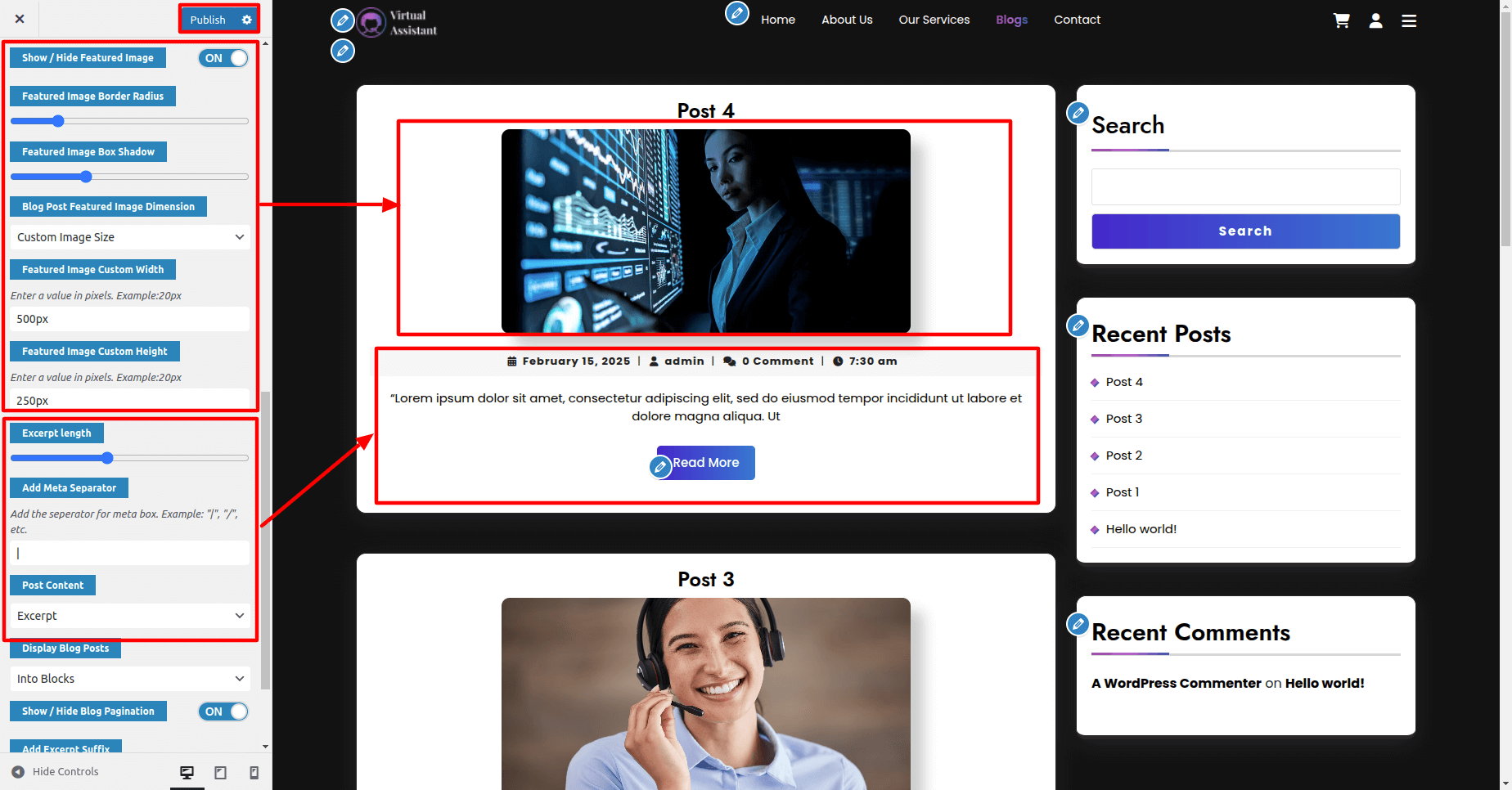Screen dimensions: 1512x790
Task: Open the Into Blocks dropdown
Action: click(x=130, y=679)
